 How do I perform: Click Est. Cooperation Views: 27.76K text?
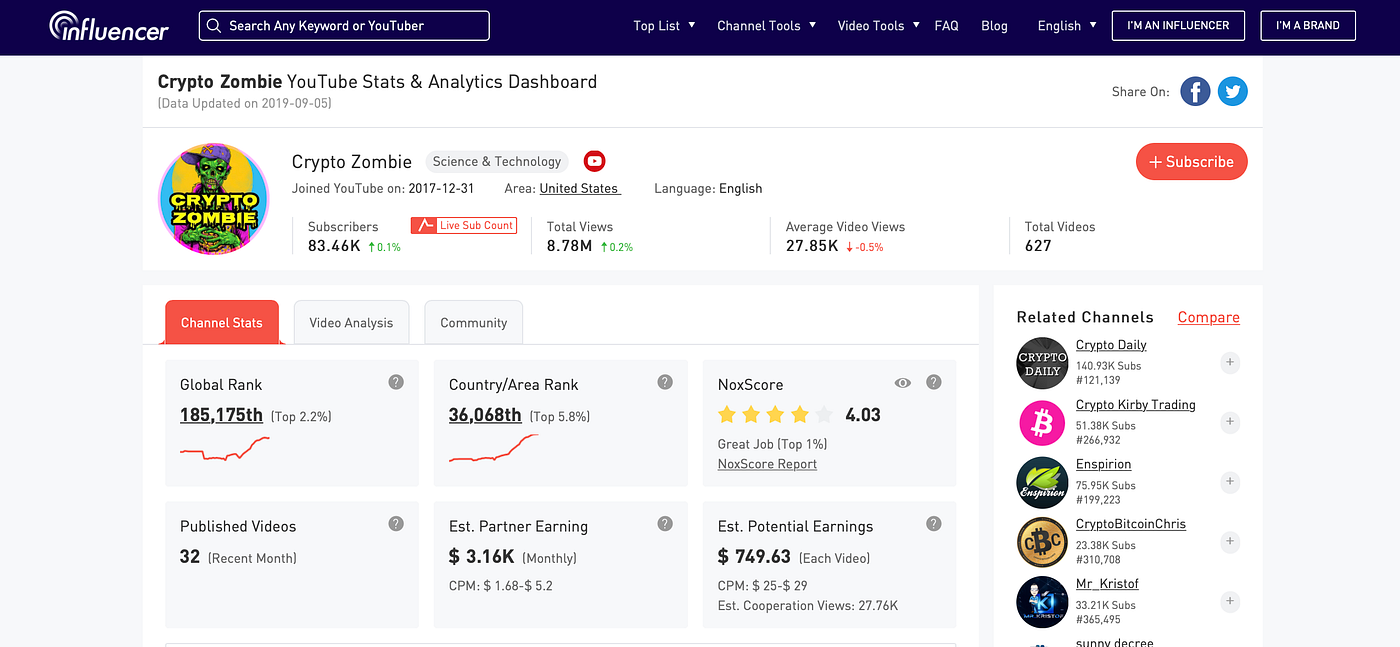coord(808,606)
